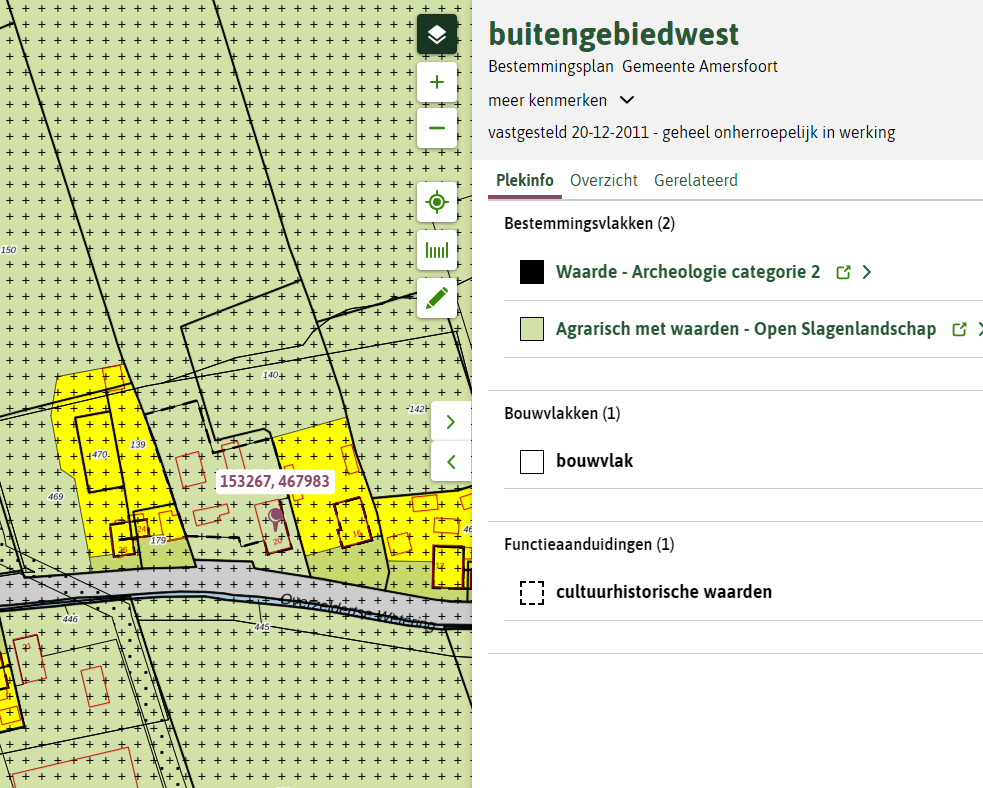Open Waarde - Archeologie categorie 2 link
The image size is (983, 788).
pyautogui.click(x=688, y=272)
